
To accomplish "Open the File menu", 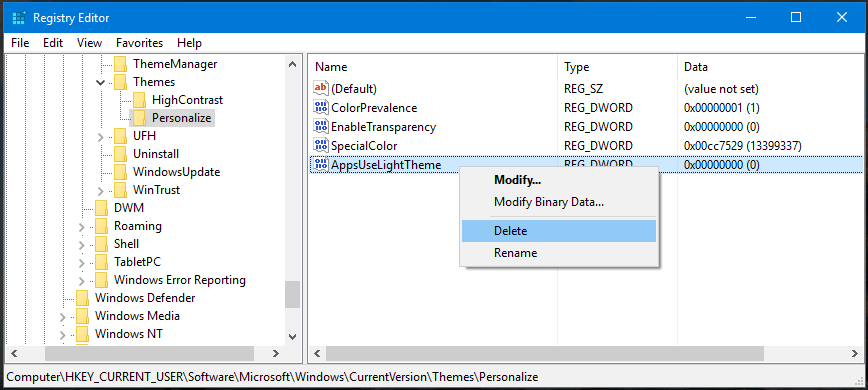I will (20, 43).
